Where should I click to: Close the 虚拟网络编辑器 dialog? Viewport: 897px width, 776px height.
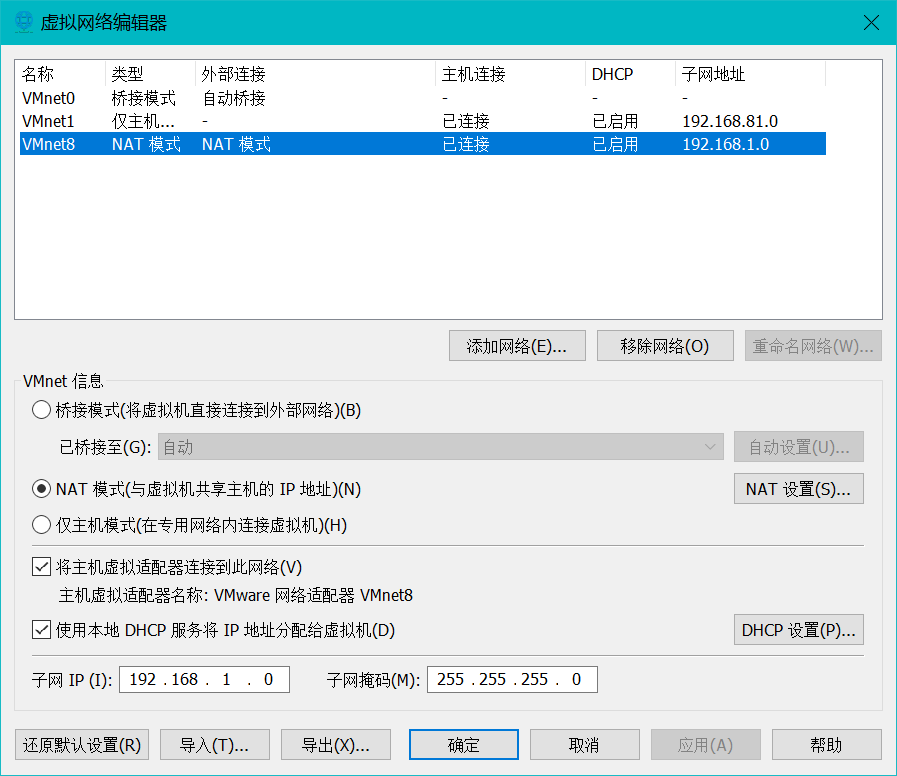tap(871, 22)
